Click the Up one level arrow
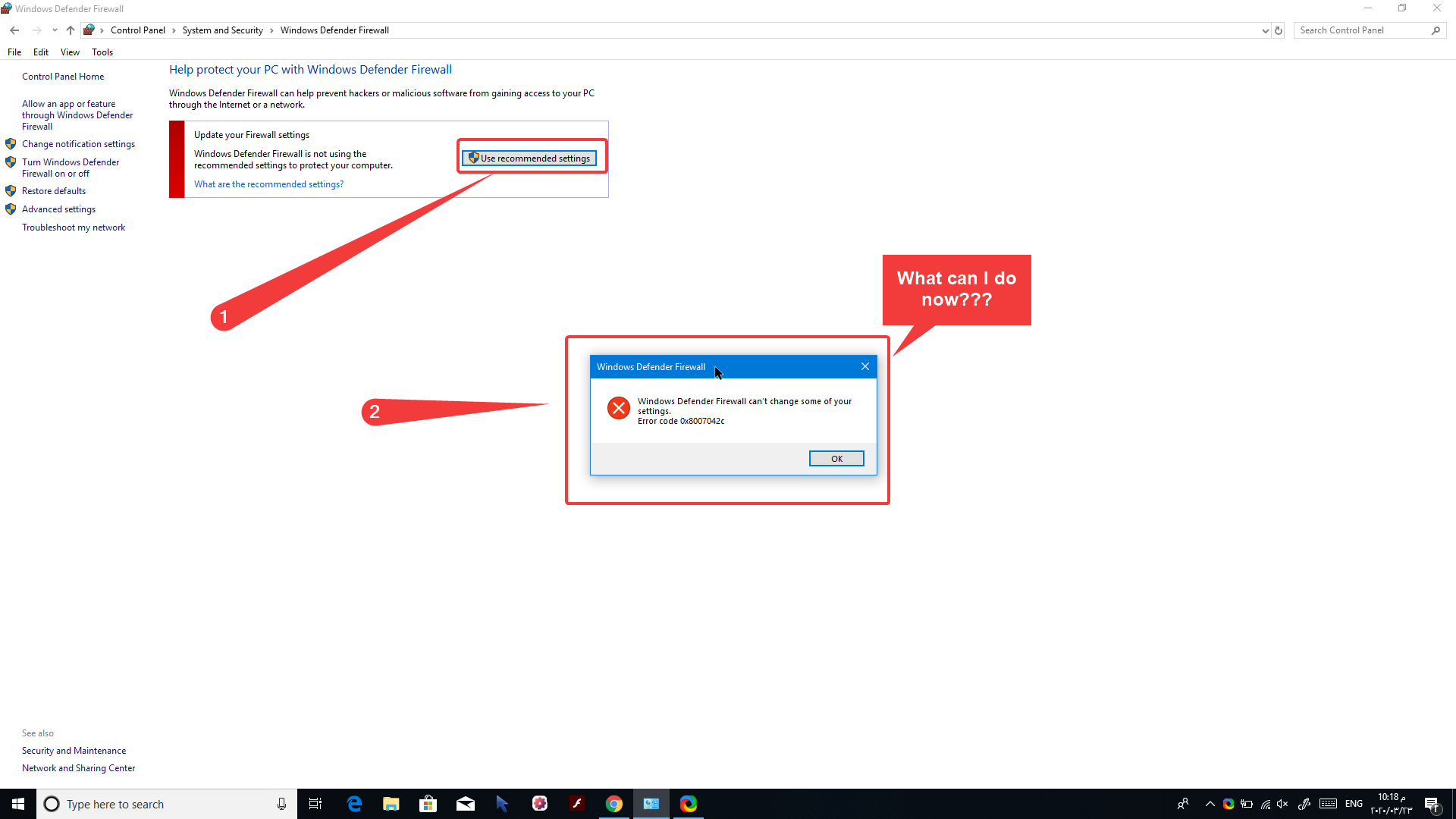 point(70,30)
